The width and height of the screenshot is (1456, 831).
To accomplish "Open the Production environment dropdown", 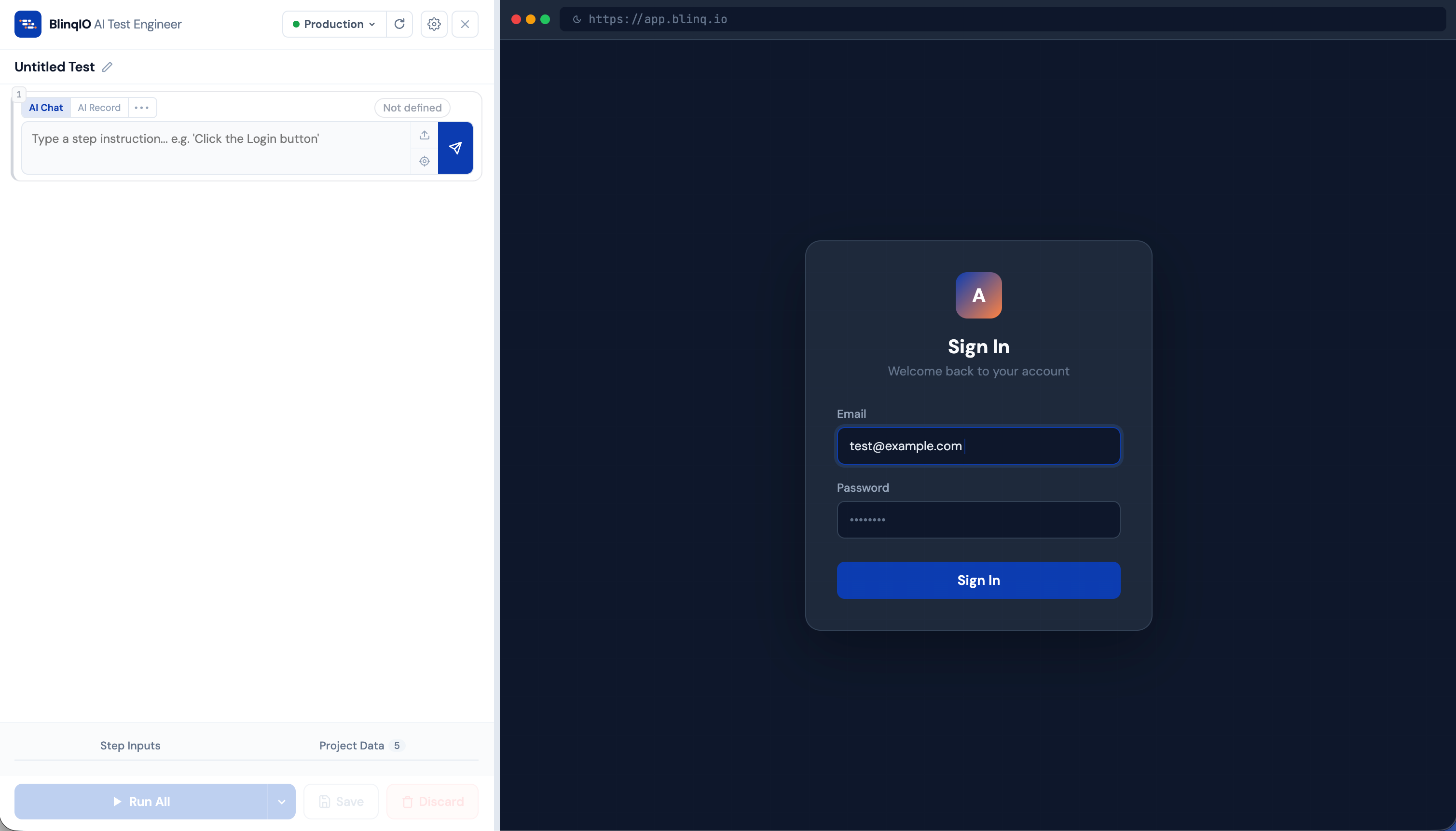I will coord(333,24).
